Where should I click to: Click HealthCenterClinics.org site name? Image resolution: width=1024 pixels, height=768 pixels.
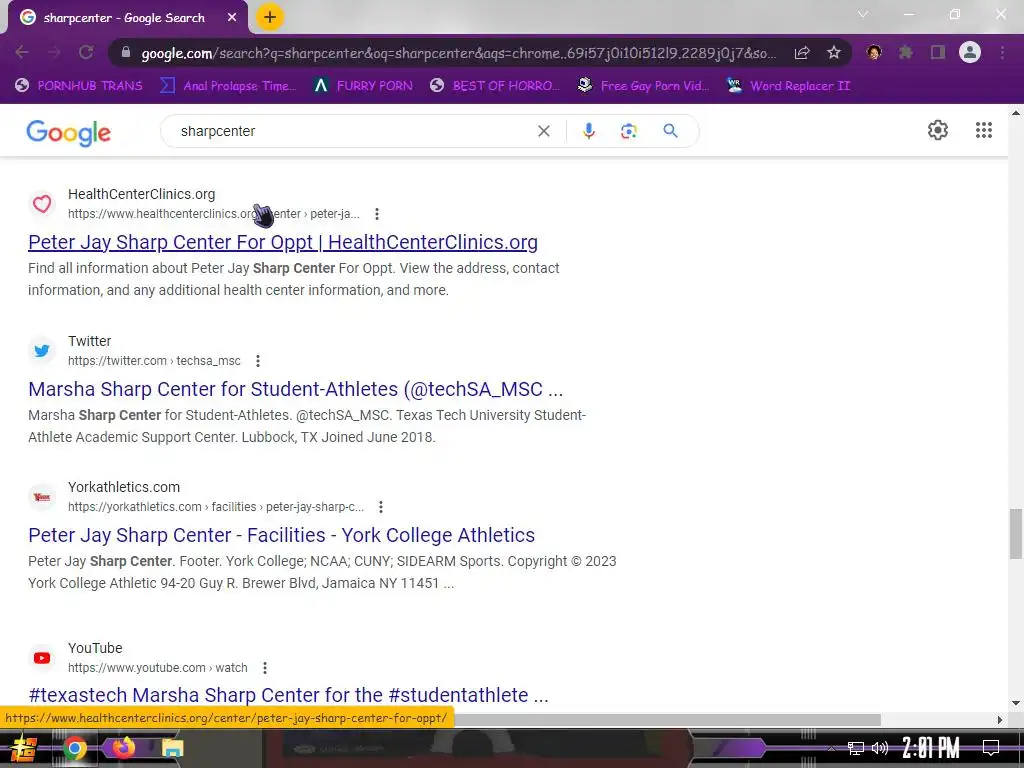tap(142, 194)
